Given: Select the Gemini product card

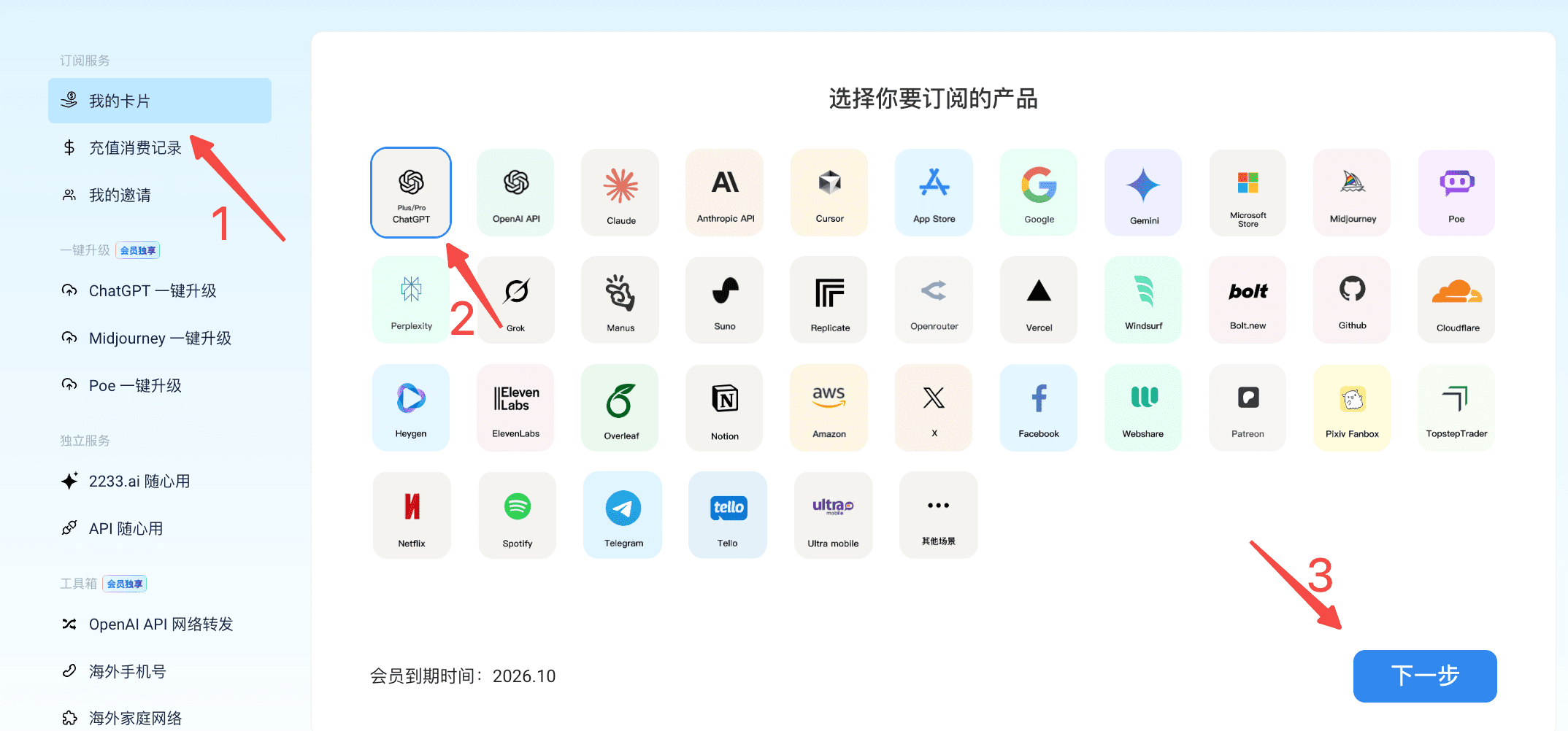Looking at the screenshot, I should [1143, 193].
